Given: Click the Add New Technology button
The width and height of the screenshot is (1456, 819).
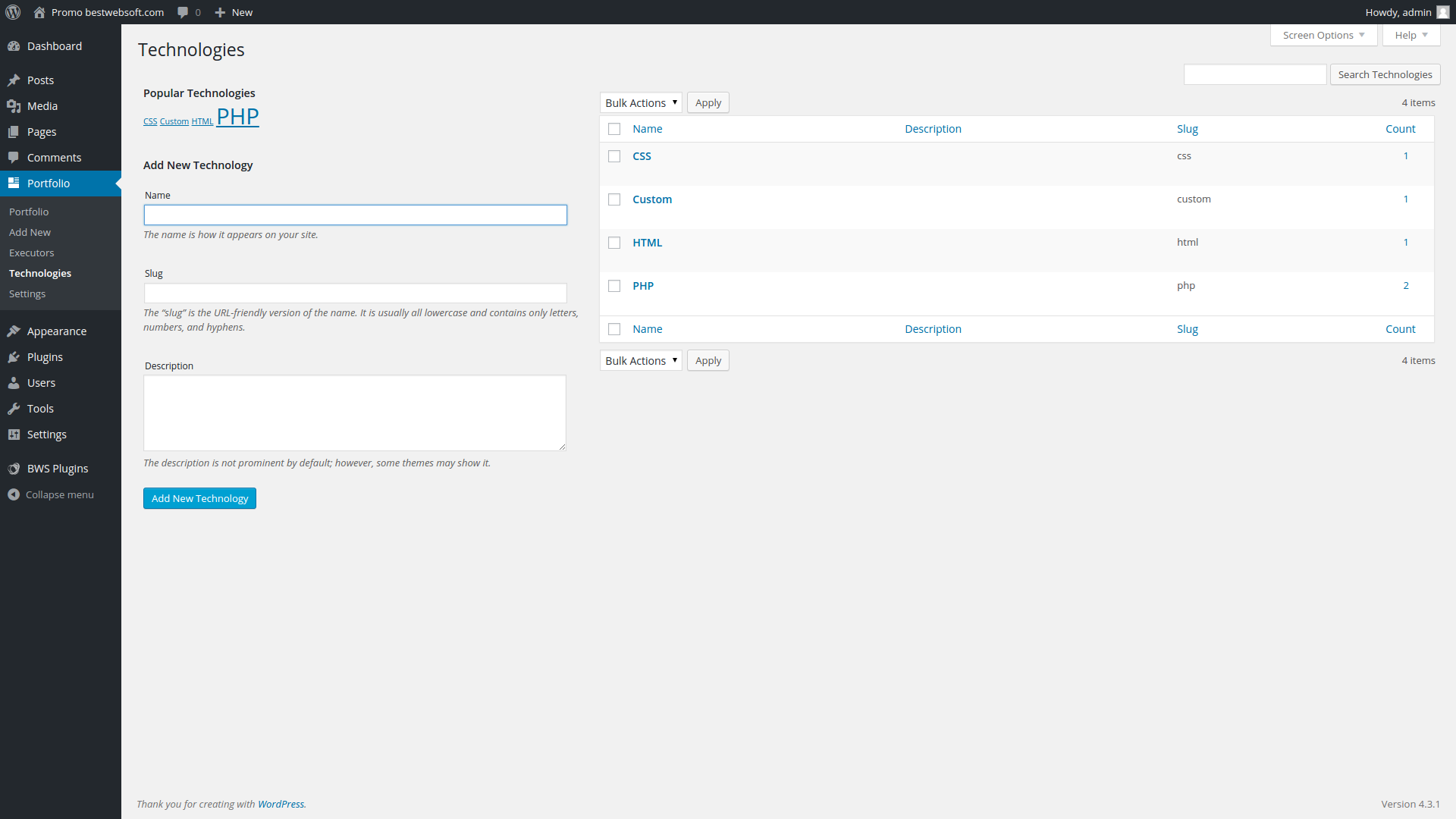Looking at the screenshot, I should pyautogui.click(x=199, y=498).
